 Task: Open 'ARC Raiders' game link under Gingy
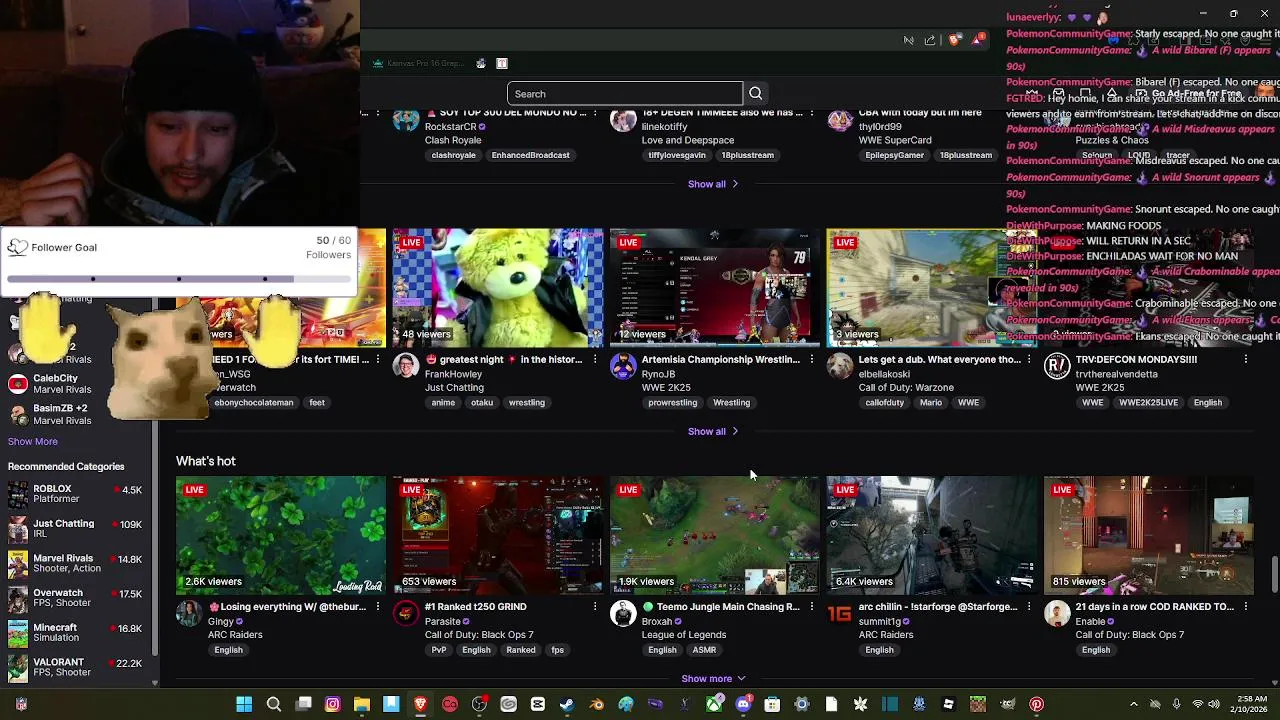pos(235,635)
